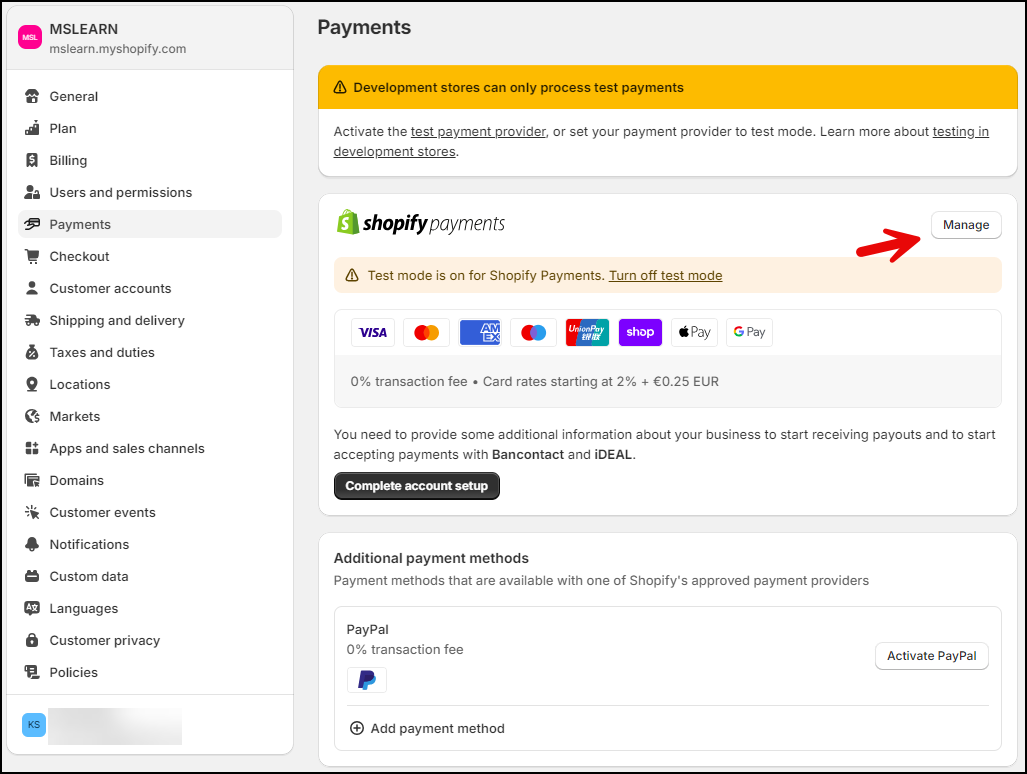Viewport: 1027px width, 774px height.
Task: Go to Billing settings
Action: [x=150, y=160]
